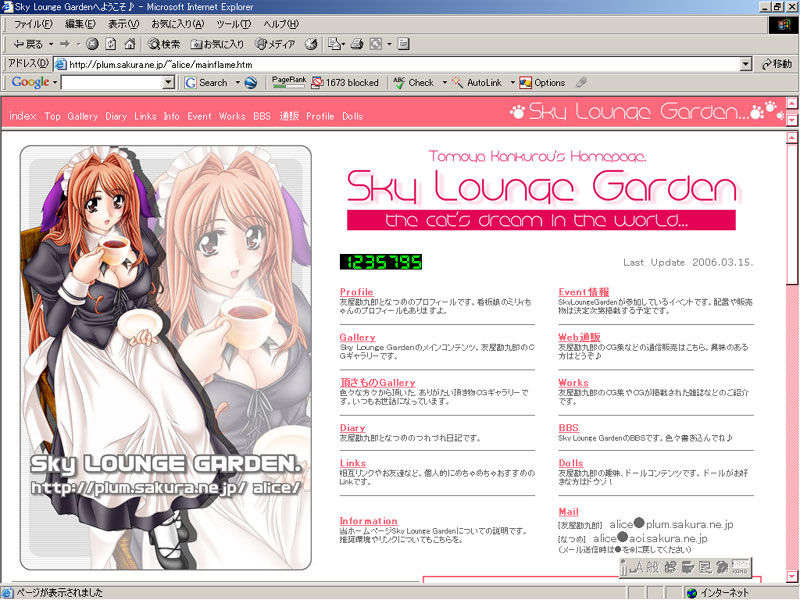The width and height of the screenshot is (800, 600).
Task: Expand the Google search box history dropdown
Action: 168,83
